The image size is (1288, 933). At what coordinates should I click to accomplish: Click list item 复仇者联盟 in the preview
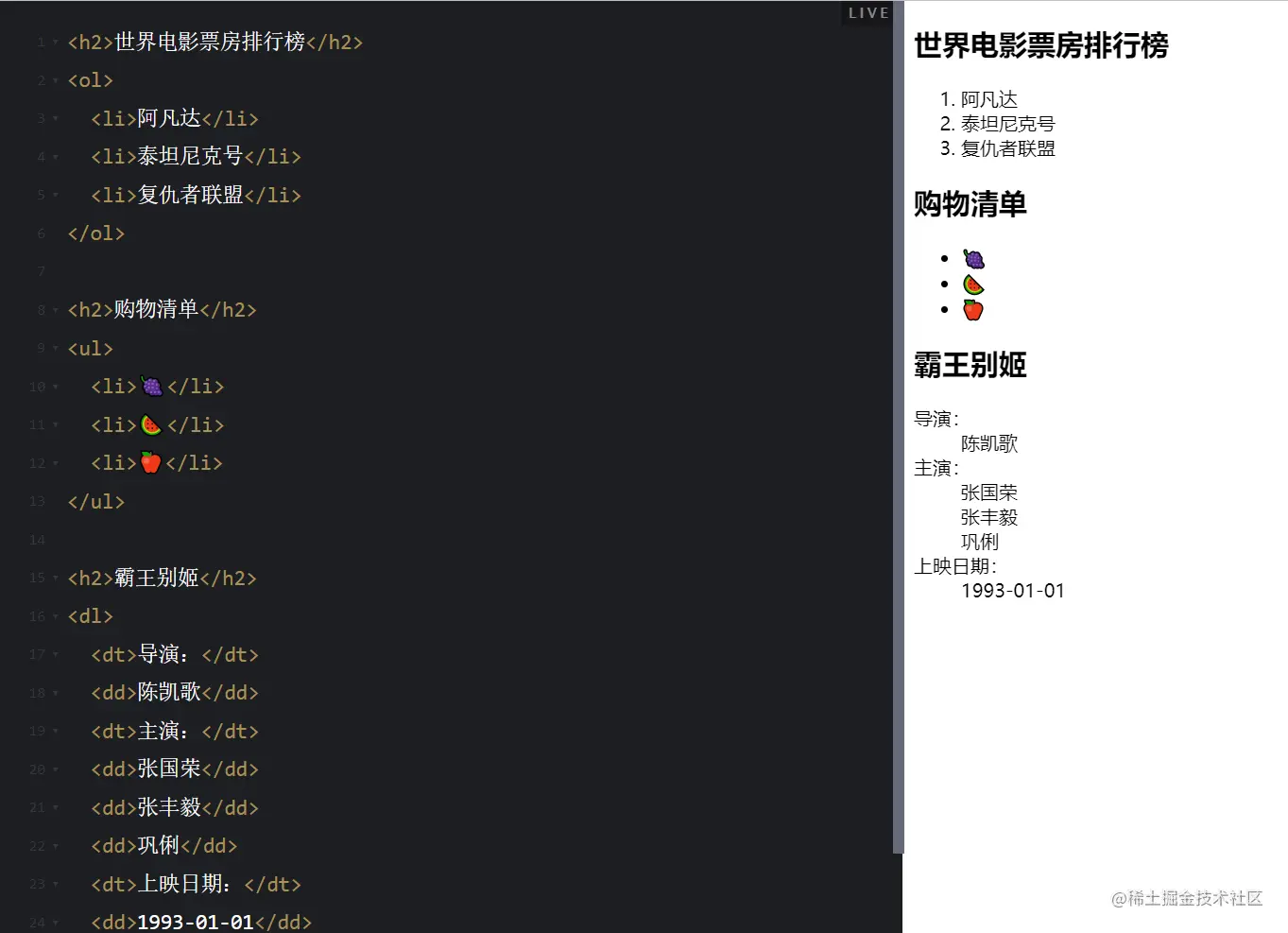pyautogui.click(x=1008, y=148)
